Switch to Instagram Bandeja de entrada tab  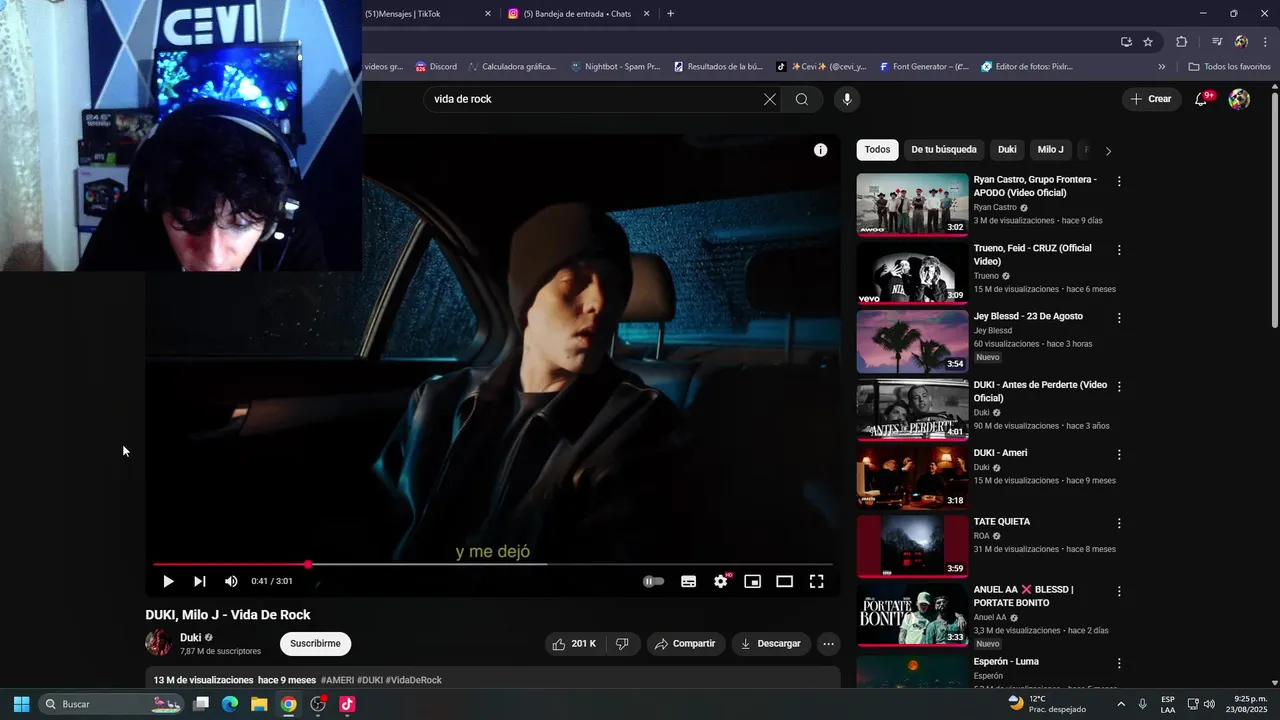pyautogui.click(x=577, y=14)
